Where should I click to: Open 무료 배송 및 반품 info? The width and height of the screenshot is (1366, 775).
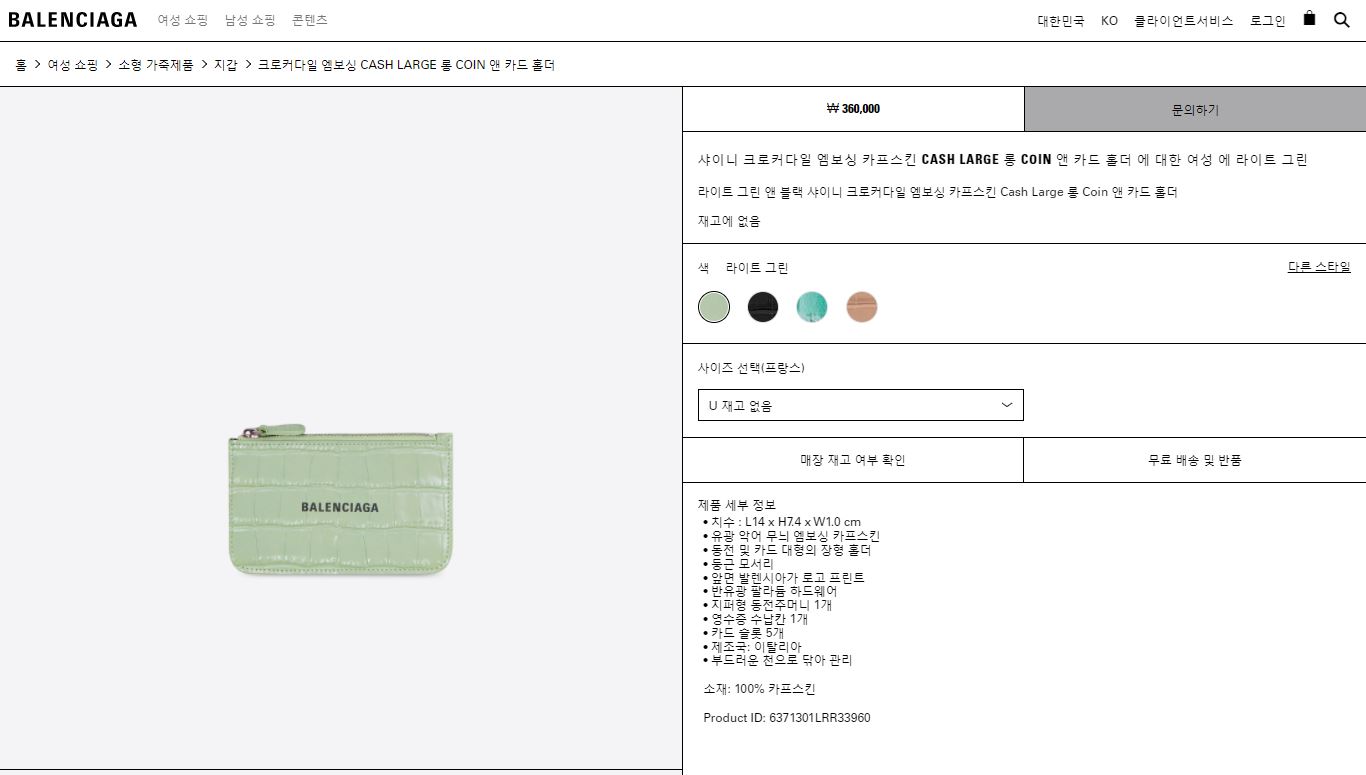coord(1195,460)
